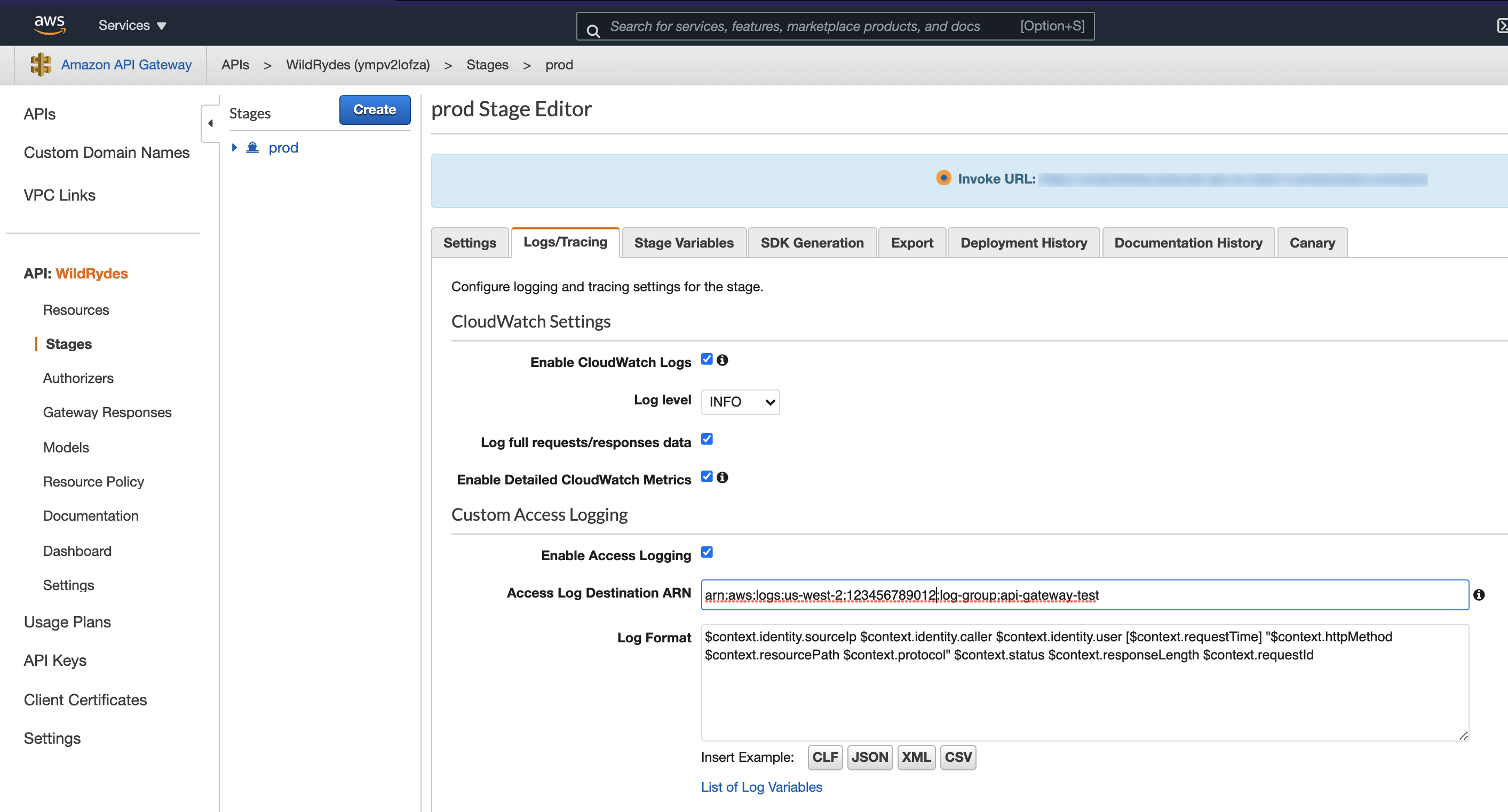
Task: Select Stages in the API sidebar
Action: [68, 344]
